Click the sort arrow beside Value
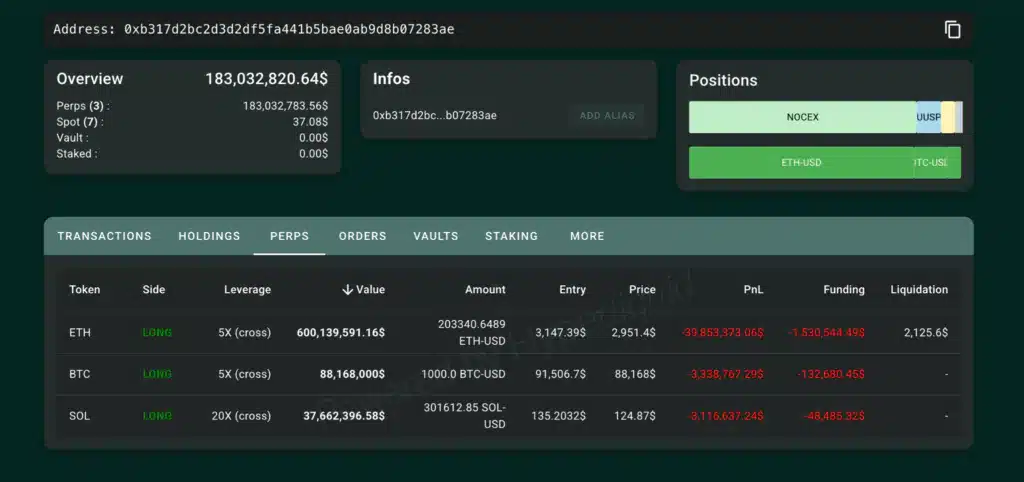 click(x=347, y=290)
